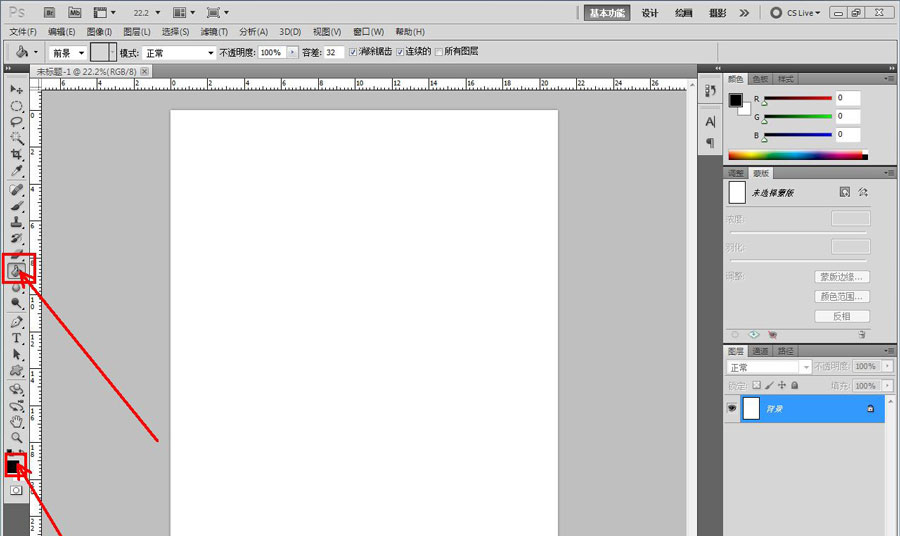
Task: Switch to the 通道 channels tab
Action: click(761, 351)
